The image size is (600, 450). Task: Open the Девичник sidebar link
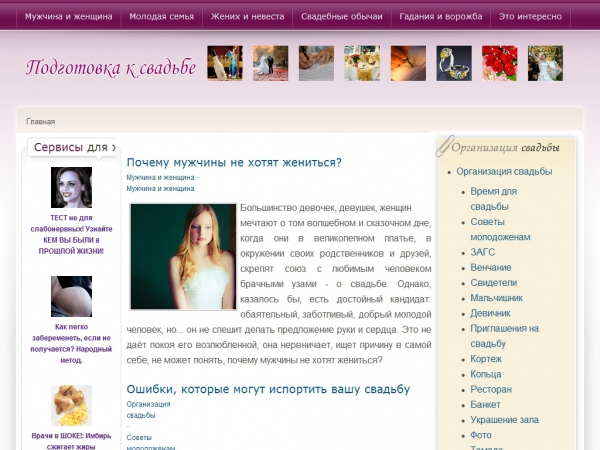[x=490, y=313]
